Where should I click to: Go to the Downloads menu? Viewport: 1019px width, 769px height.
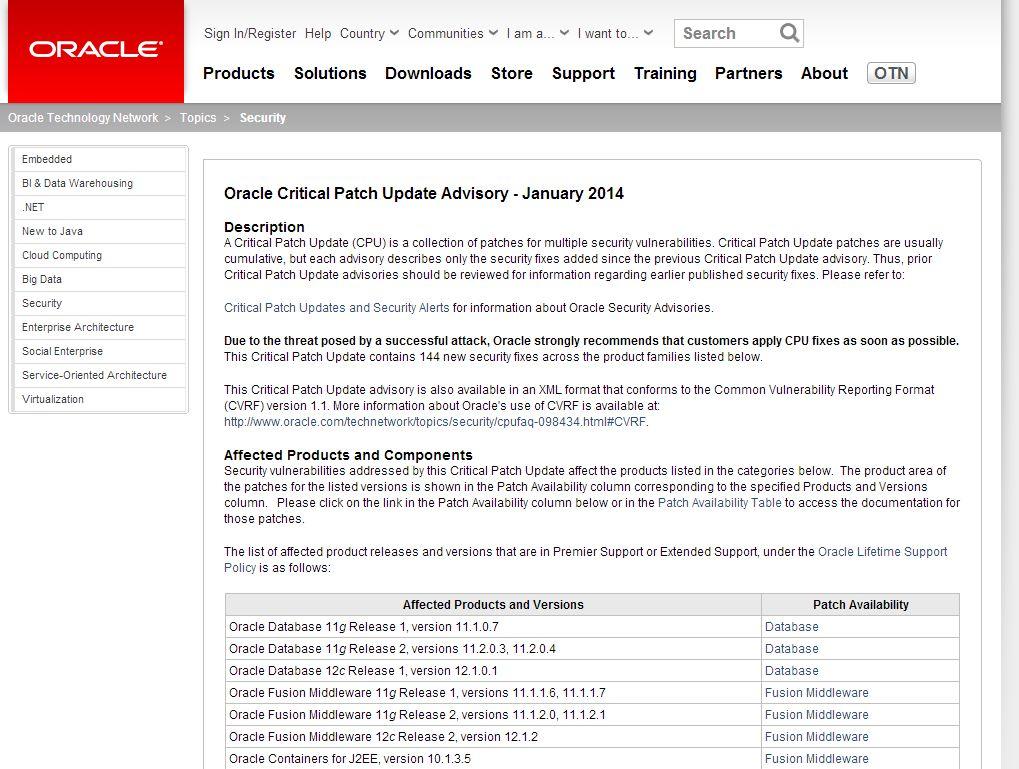pos(428,73)
